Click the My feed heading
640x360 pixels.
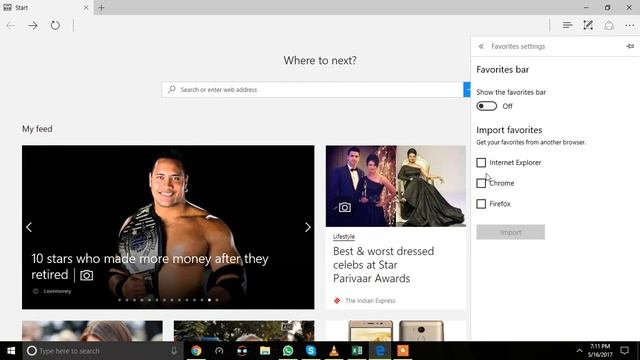point(37,129)
